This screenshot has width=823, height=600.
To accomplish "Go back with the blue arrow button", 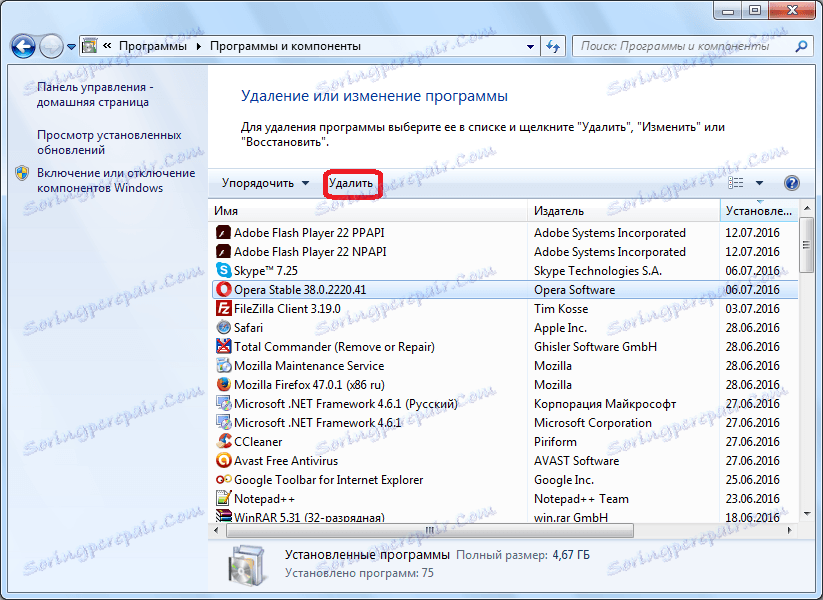I will click(x=23, y=47).
